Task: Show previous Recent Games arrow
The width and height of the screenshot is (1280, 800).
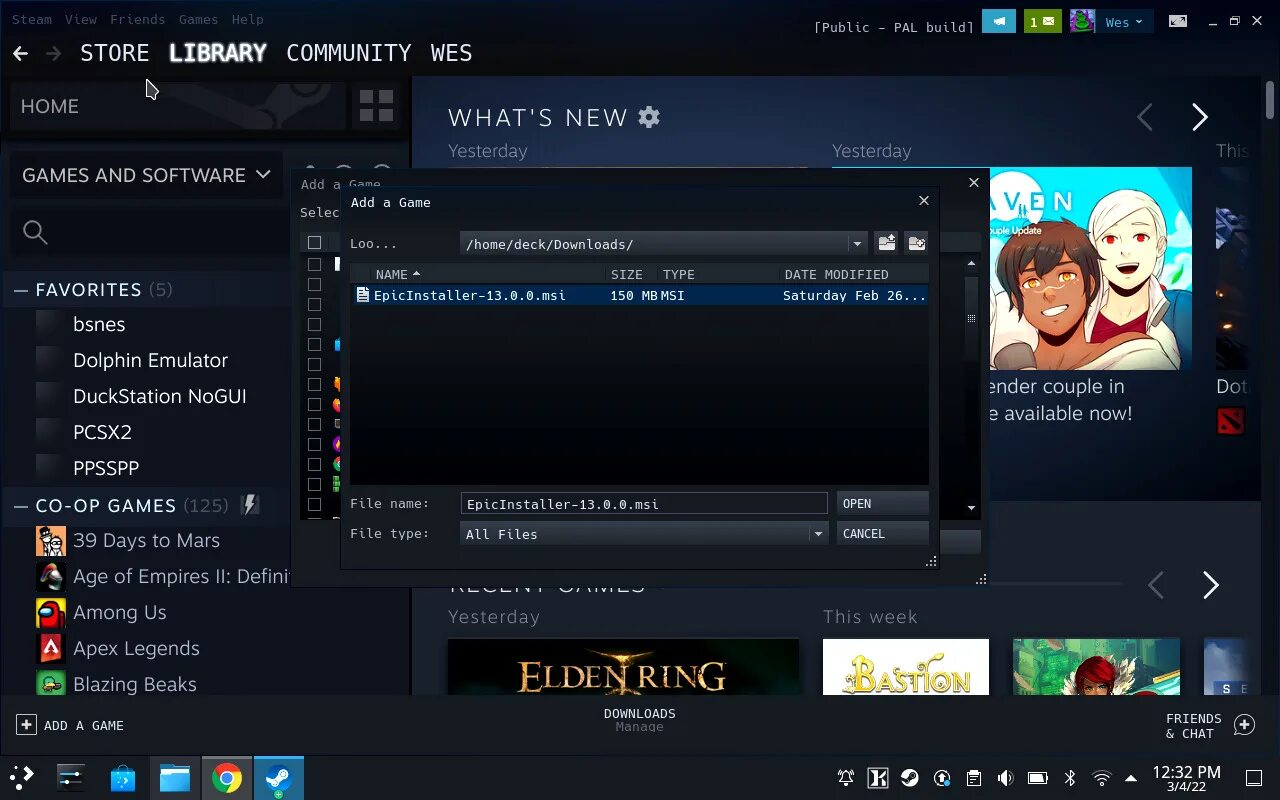Action: pyautogui.click(x=1156, y=585)
